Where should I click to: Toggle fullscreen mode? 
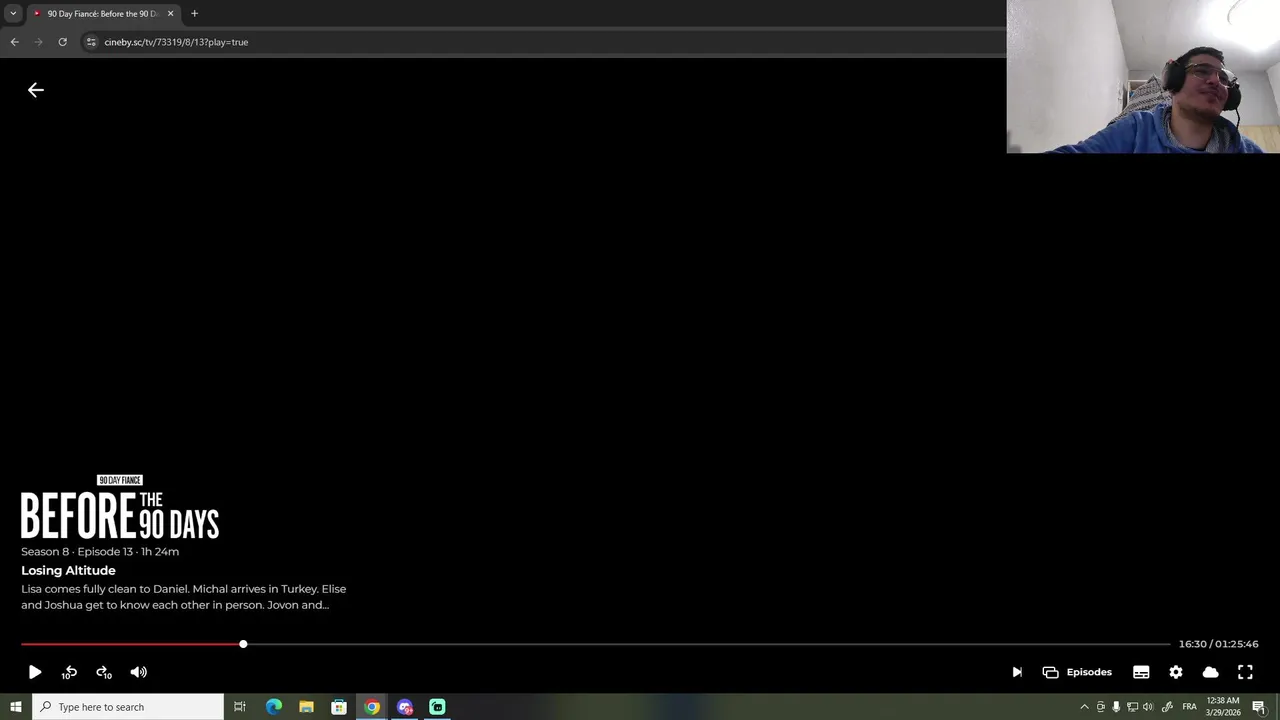(1245, 672)
